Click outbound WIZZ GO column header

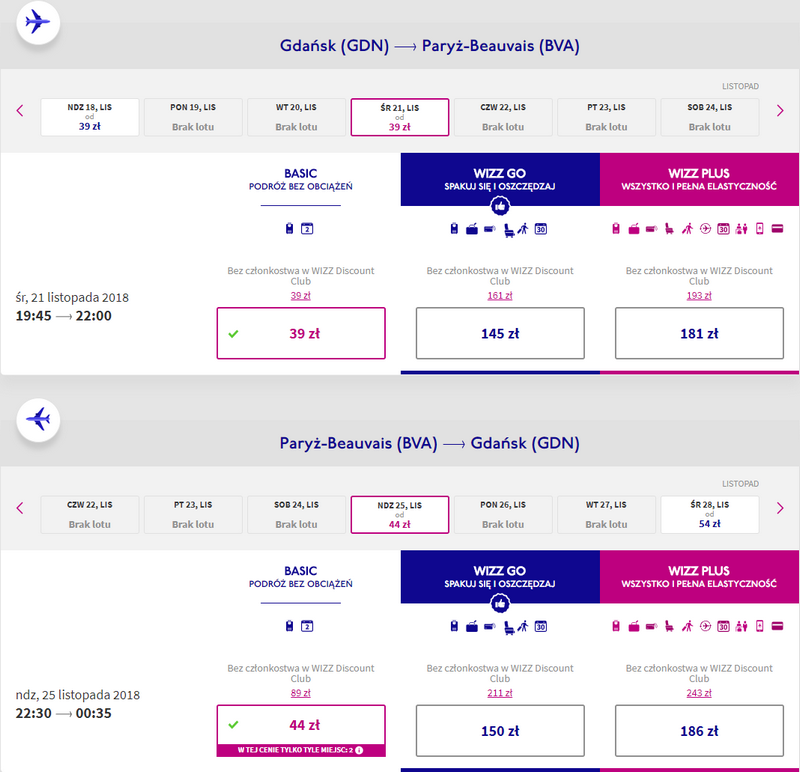(x=500, y=179)
